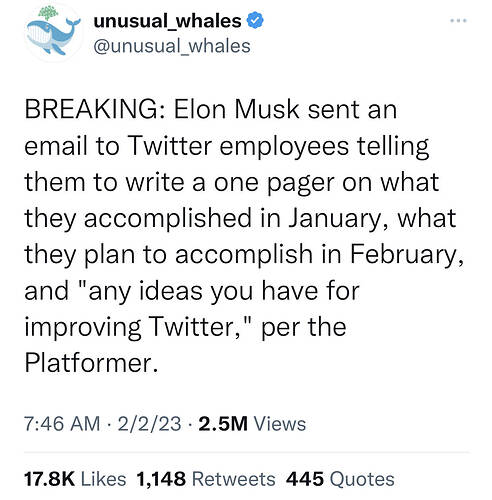This screenshot has width=492, height=500.
Task: View the 2.5M Views analytics
Action: 252,424
